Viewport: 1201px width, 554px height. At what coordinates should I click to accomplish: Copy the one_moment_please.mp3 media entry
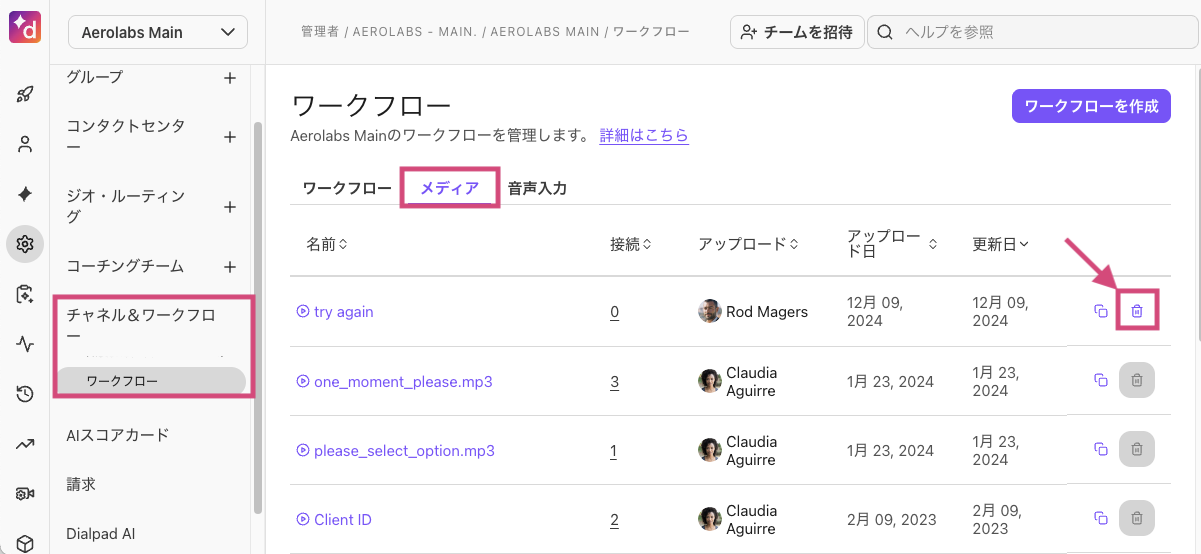pos(1100,381)
